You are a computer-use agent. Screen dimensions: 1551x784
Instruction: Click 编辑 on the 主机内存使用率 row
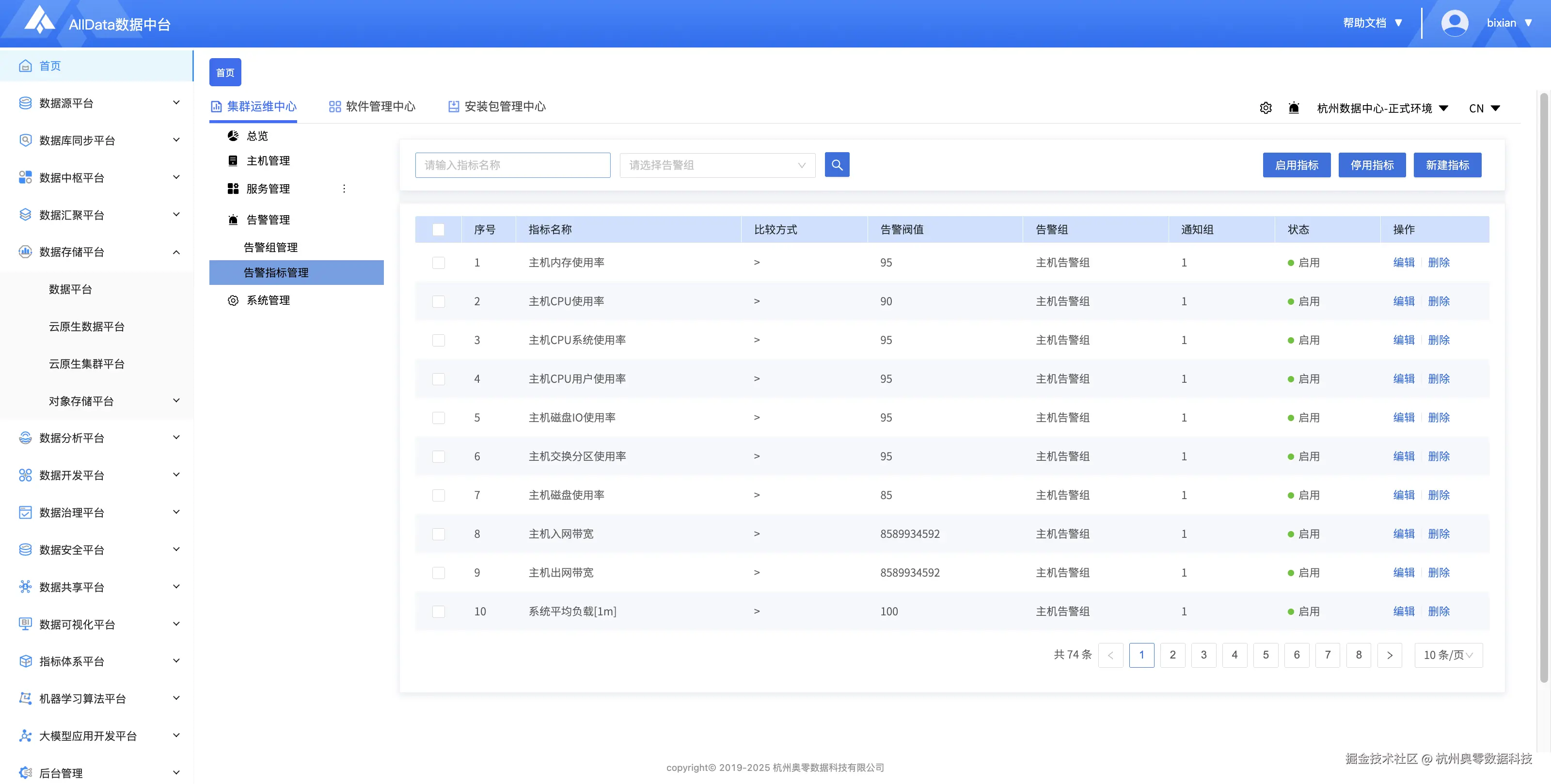1404,262
